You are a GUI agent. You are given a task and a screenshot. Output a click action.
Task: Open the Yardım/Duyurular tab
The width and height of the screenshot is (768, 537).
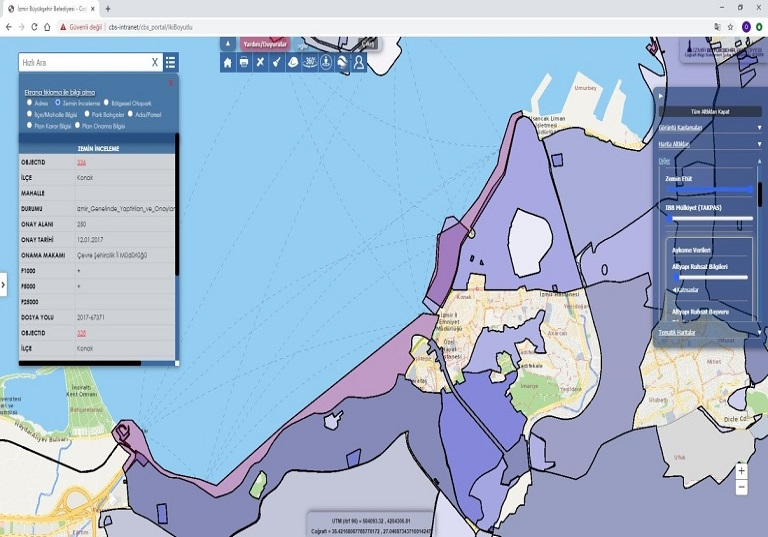[264, 44]
